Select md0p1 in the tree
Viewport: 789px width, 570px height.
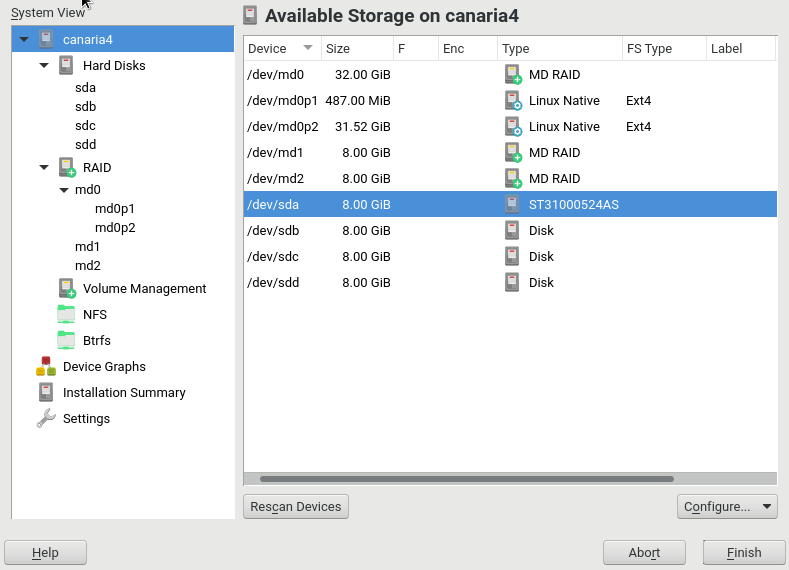tap(114, 209)
